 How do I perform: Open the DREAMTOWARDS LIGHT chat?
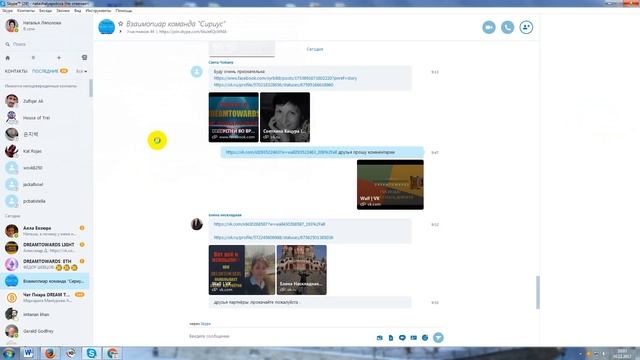pyautogui.click(x=45, y=247)
